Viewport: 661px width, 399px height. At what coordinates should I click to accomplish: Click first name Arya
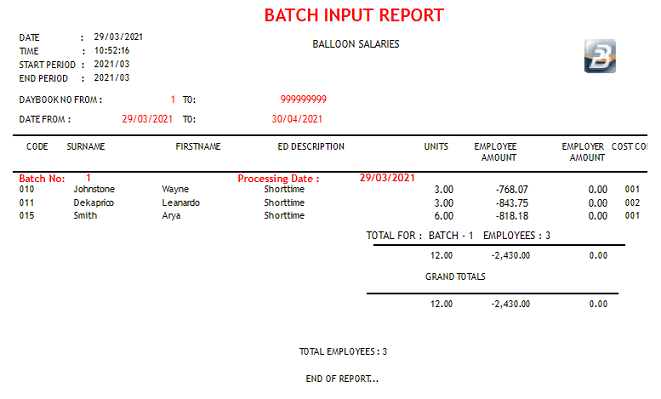click(x=171, y=216)
